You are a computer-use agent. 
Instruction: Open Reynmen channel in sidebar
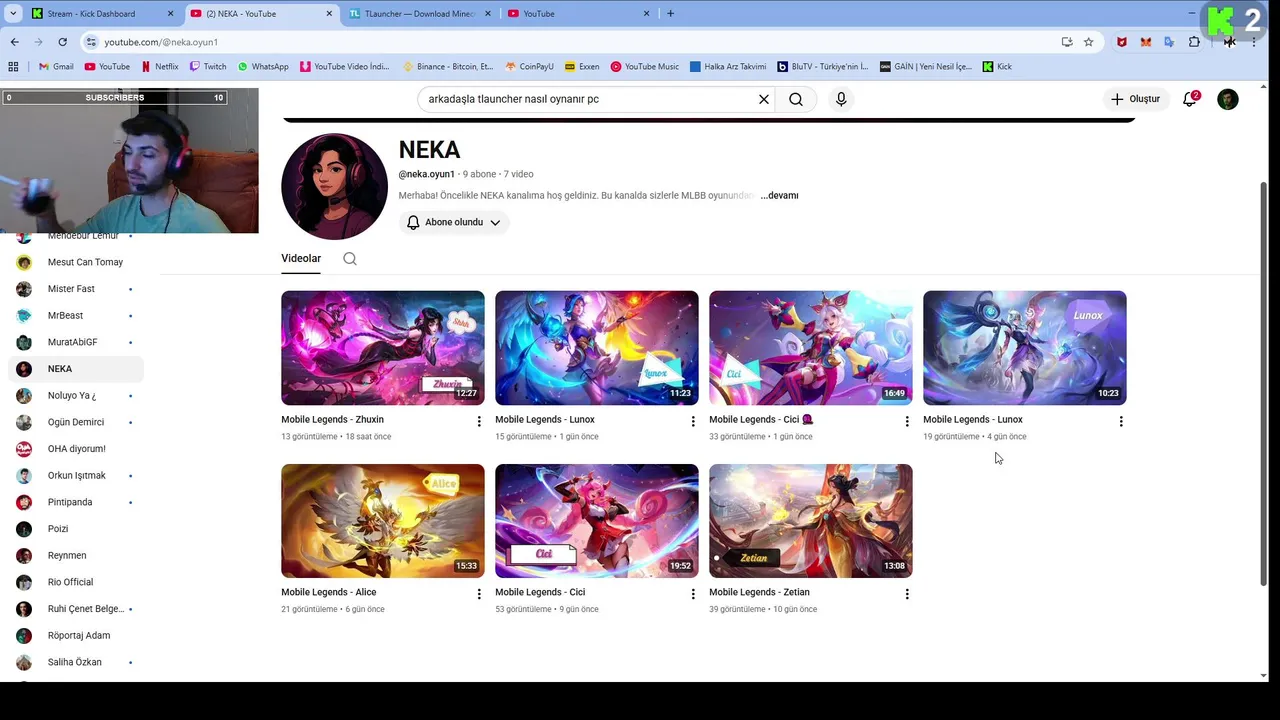tap(75, 556)
